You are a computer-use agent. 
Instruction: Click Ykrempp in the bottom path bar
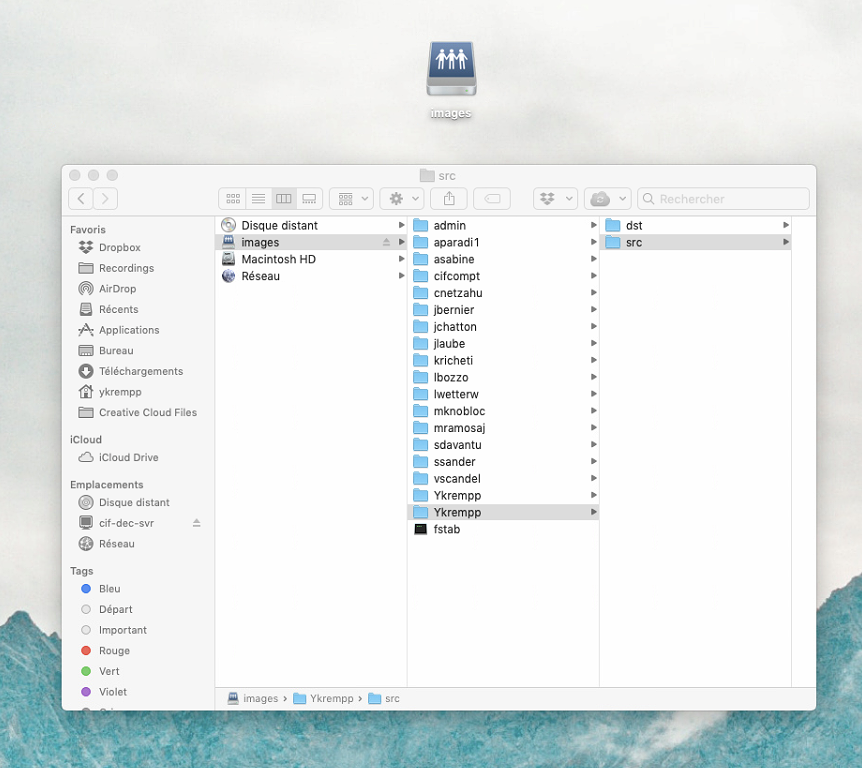click(330, 699)
